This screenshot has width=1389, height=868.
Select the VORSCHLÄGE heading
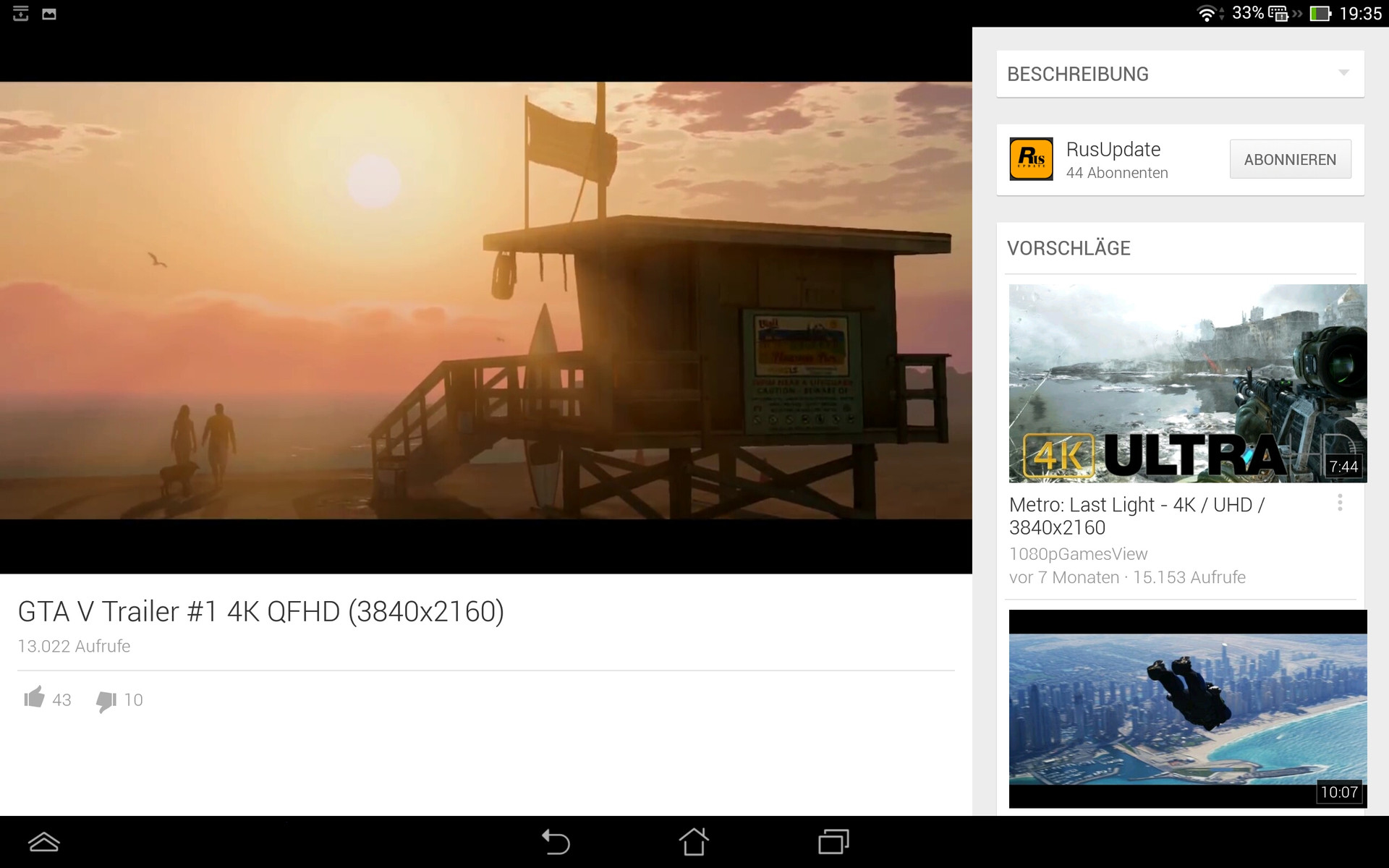click(x=1069, y=248)
